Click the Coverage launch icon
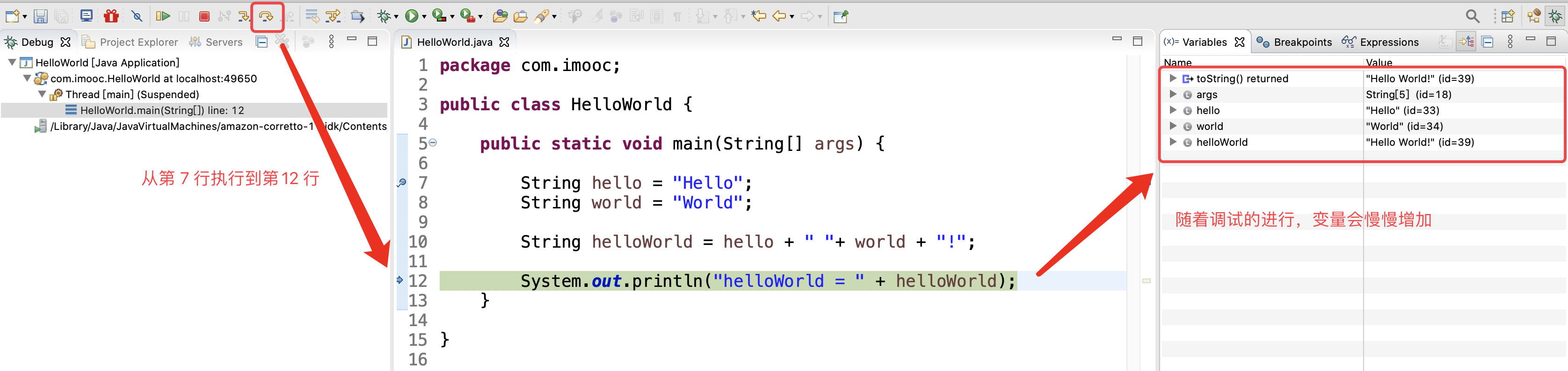Screen dimensions: 1568x371 click(x=438, y=16)
